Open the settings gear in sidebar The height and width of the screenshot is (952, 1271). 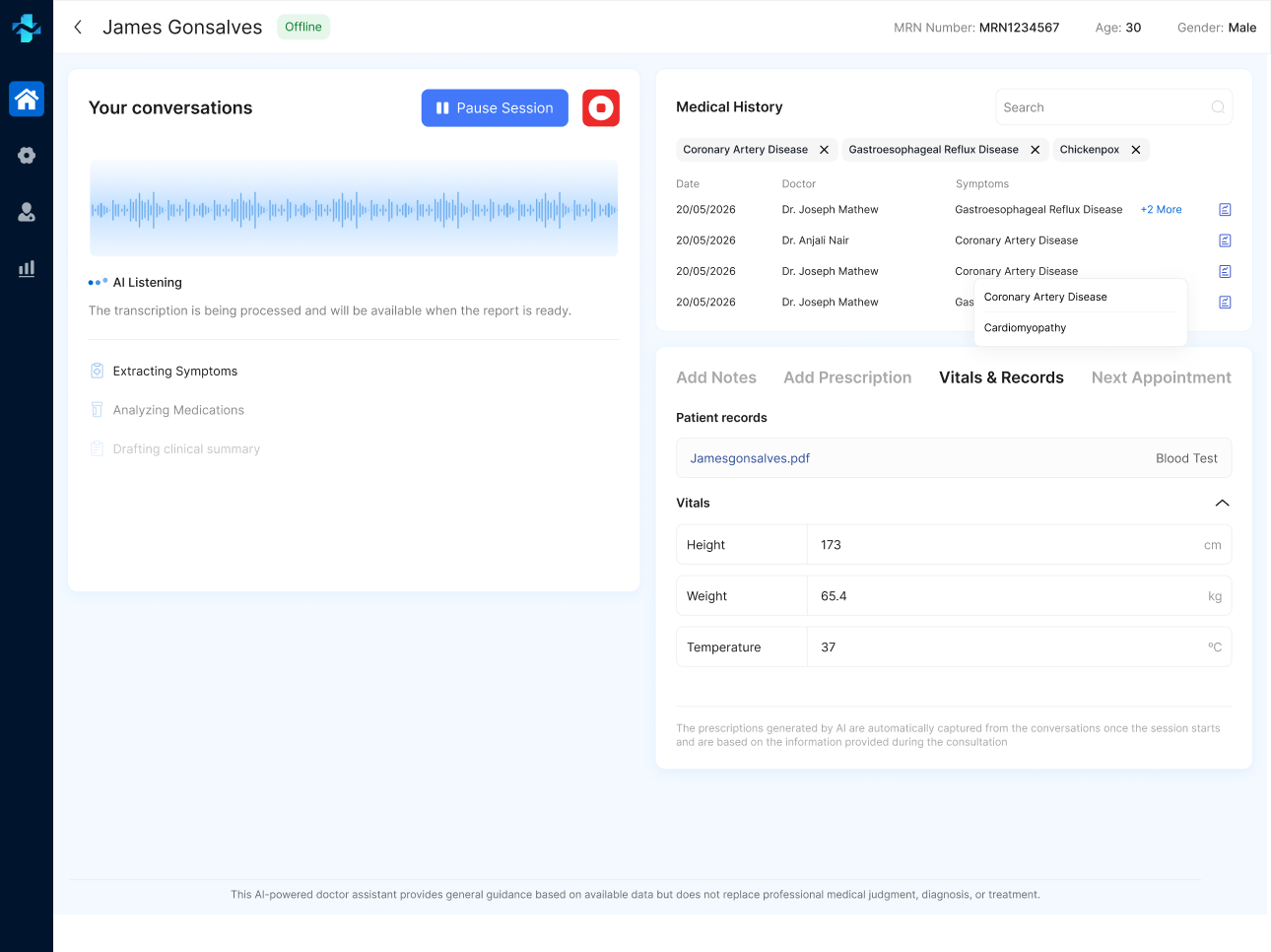(27, 155)
